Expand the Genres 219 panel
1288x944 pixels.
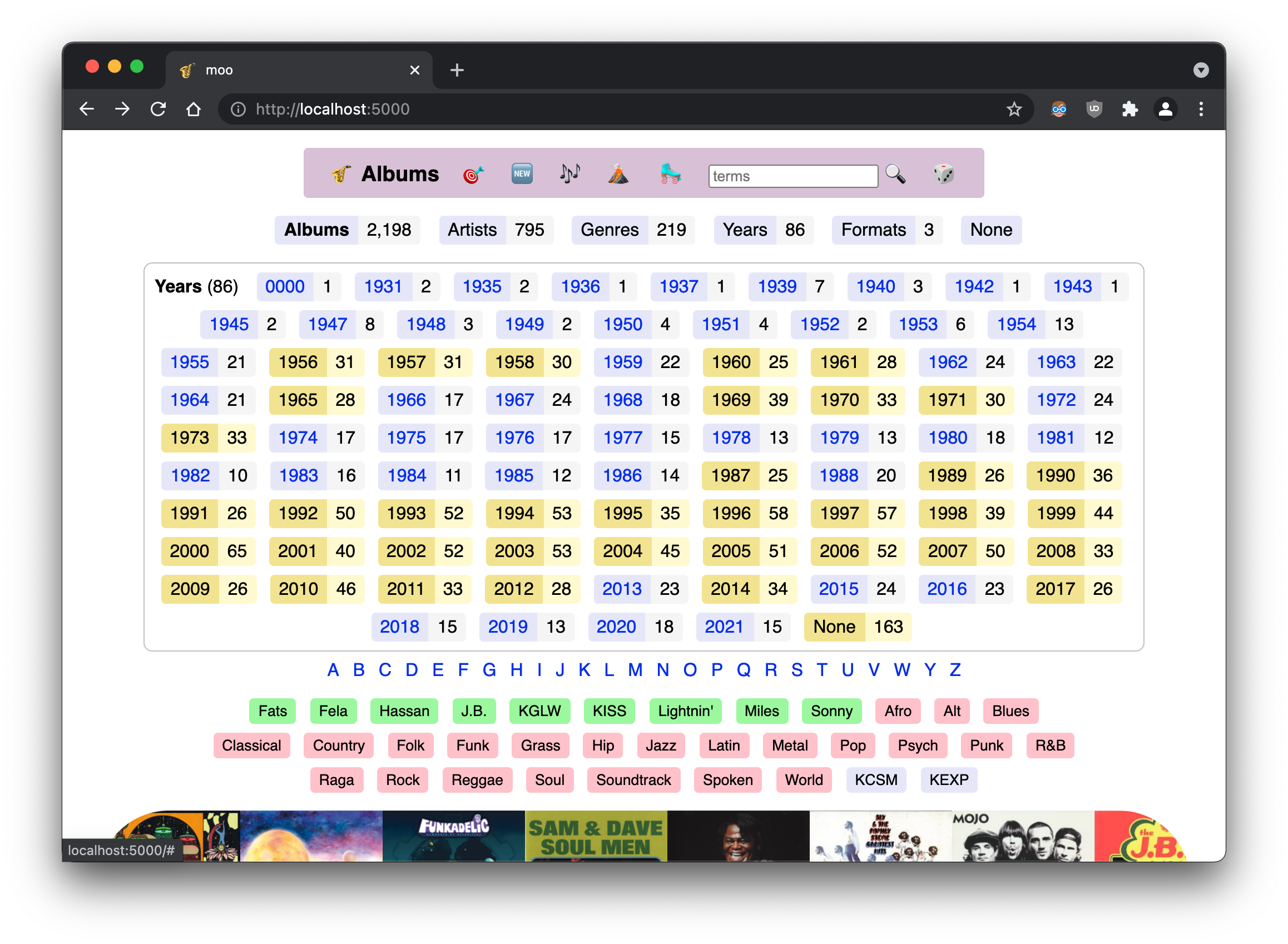610,230
